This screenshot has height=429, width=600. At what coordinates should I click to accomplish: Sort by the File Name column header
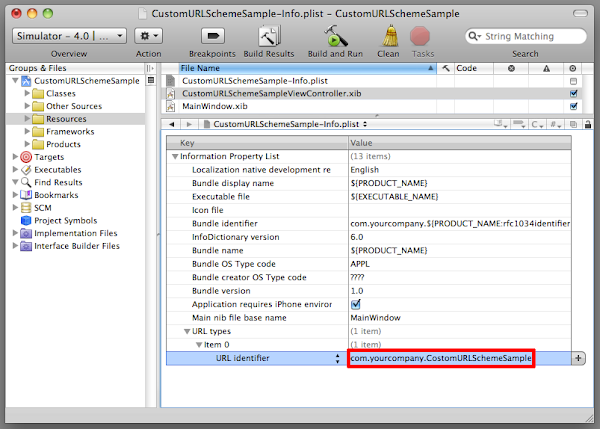(308, 68)
